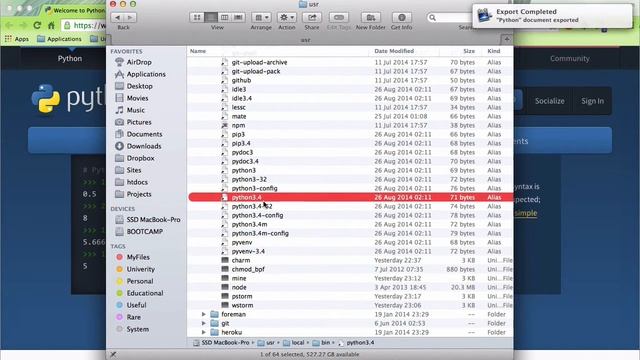Viewport: 640px width, 360px height.
Task: Switch Finder to Cover Flow view
Action: coord(238,17)
